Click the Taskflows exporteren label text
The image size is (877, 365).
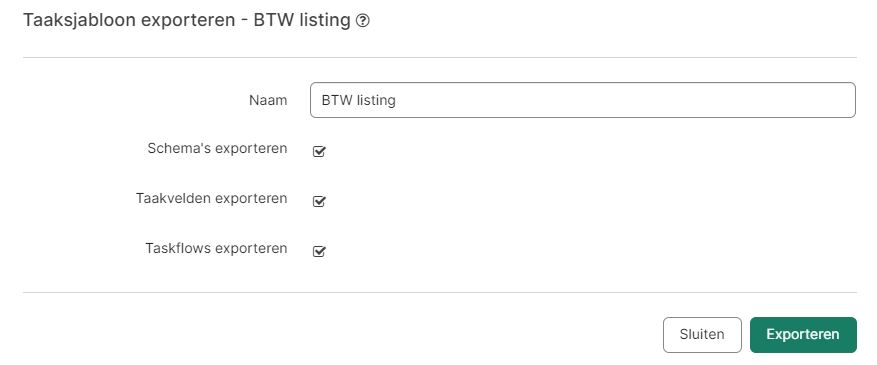coord(216,248)
